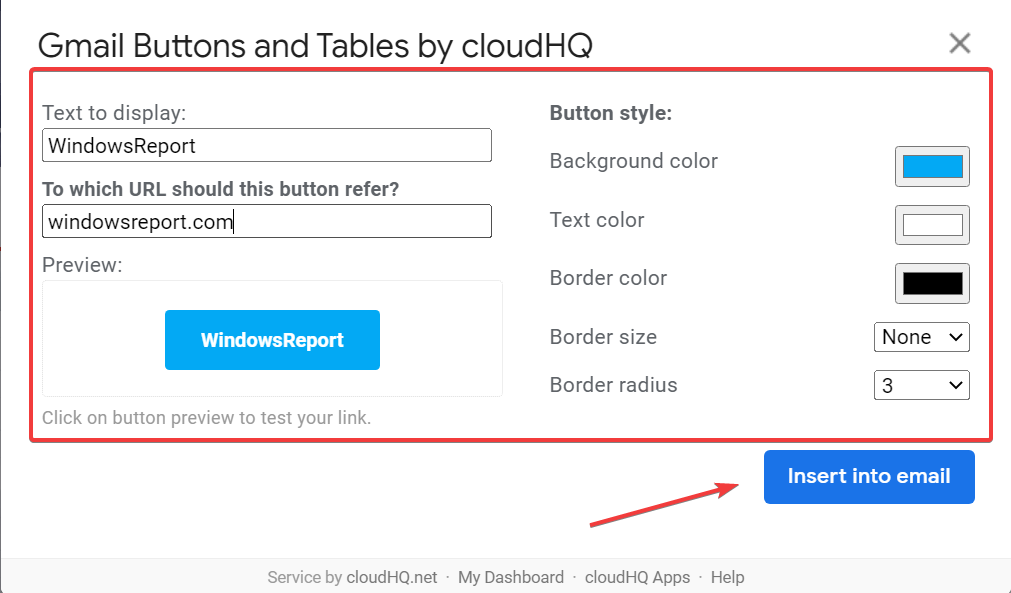Click the 'Border radius' label

click(x=613, y=385)
